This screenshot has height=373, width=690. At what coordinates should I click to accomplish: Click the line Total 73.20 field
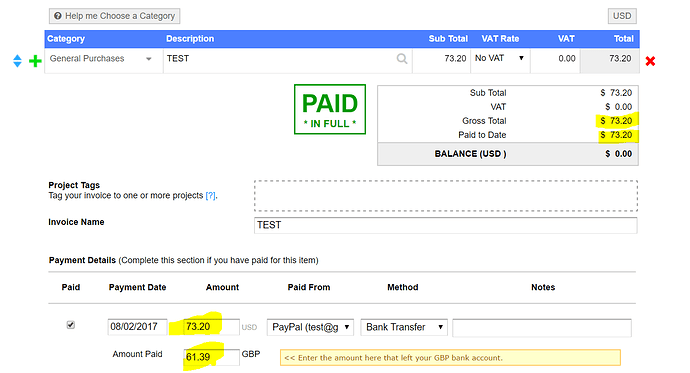coord(609,61)
